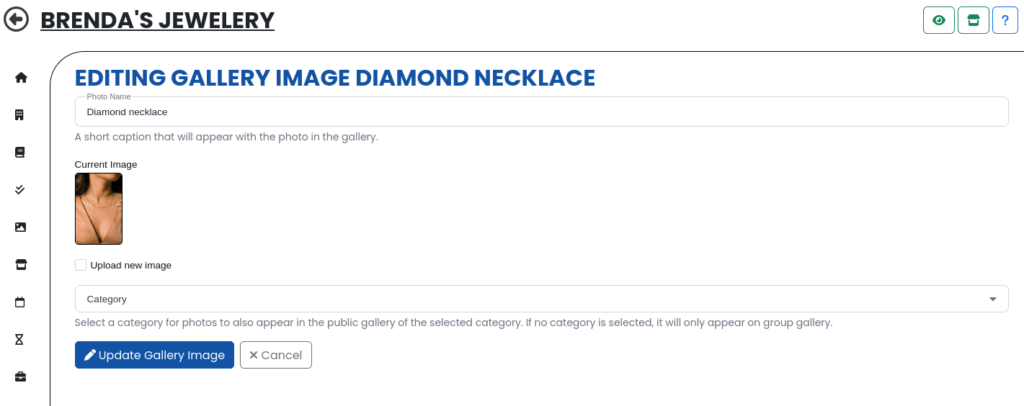Image resolution: width=1024 pixels, height=406 pixels.
Task: Click the Update Gallery Image button
Action: click(154, 355)
